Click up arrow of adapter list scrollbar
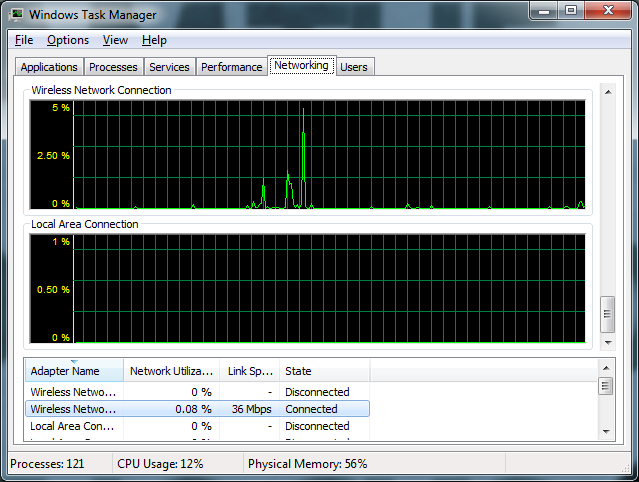Viewport: 639px width, 482px height. point(606,368)
